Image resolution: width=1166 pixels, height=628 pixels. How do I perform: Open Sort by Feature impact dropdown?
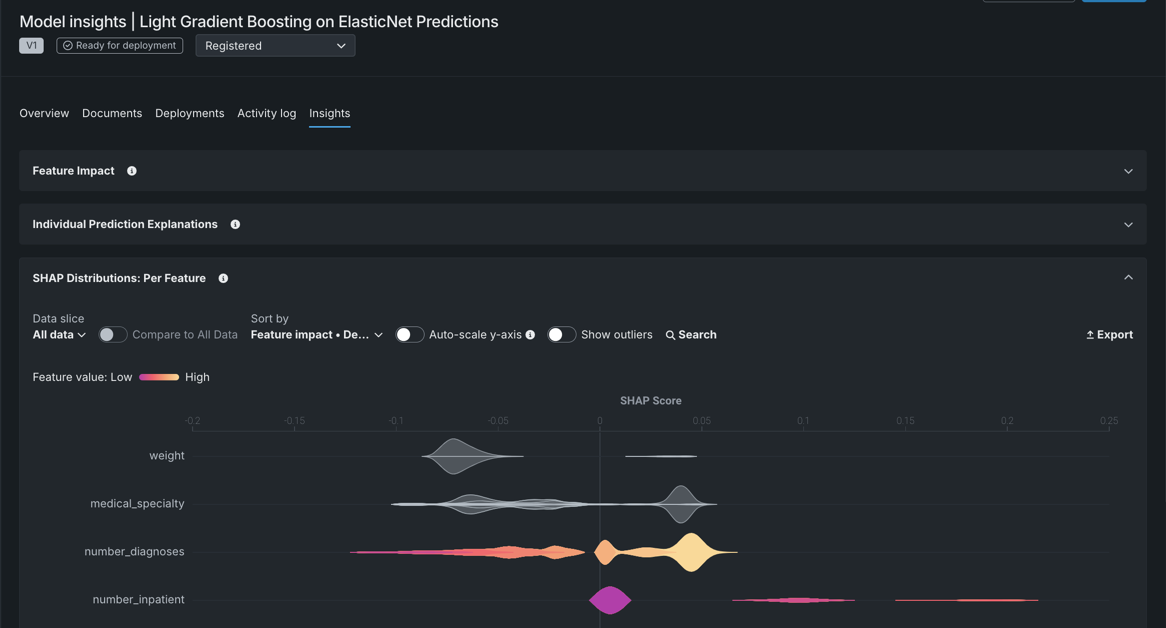click(316, 335)
